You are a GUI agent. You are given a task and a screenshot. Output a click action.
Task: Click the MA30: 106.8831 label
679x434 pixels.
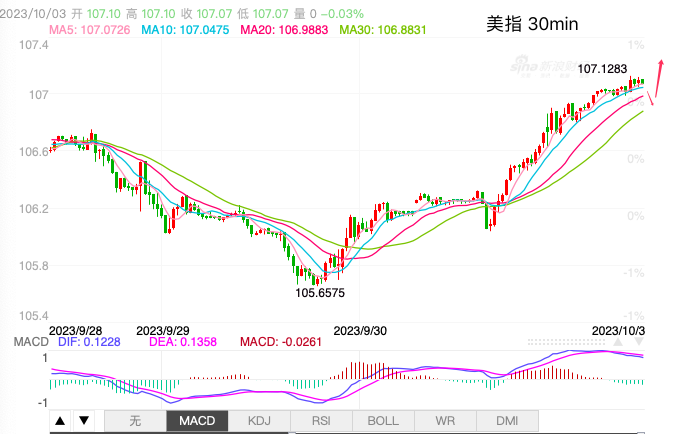pyautogui.click(x=383, y=30)
